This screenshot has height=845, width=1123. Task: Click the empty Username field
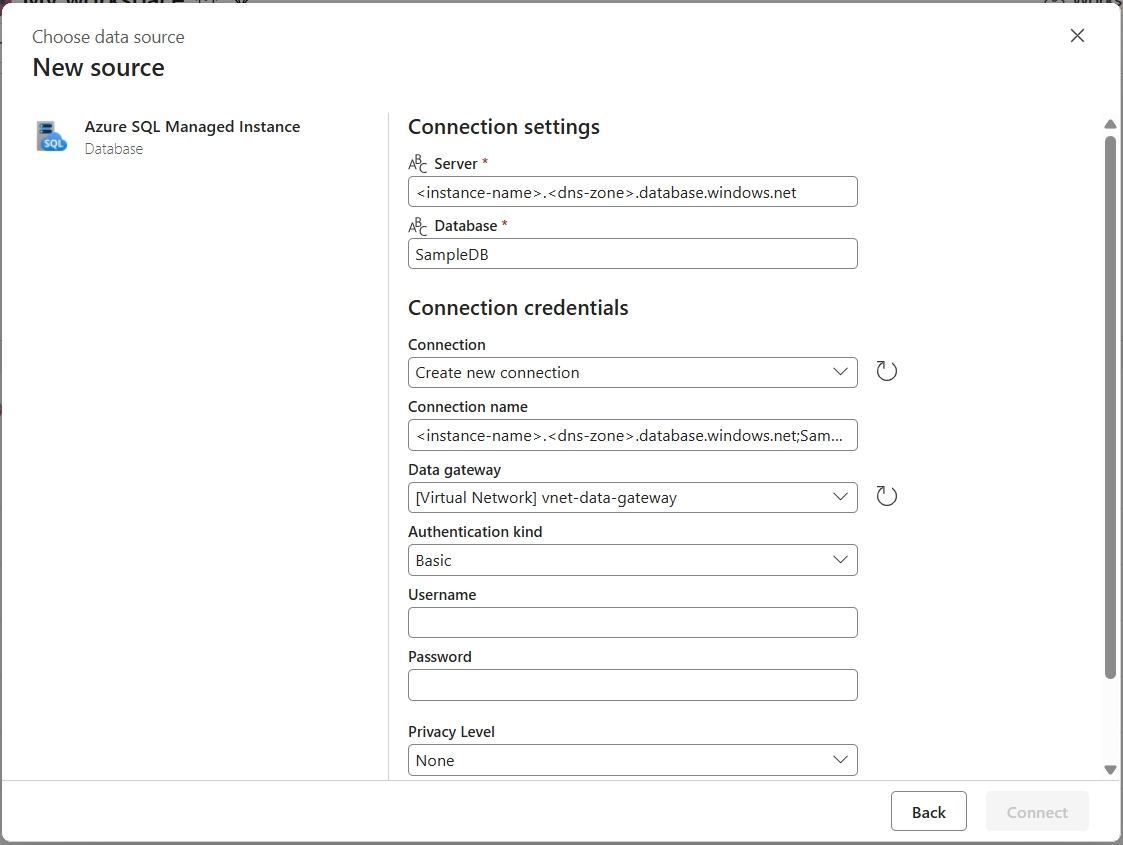pos(632,622)
